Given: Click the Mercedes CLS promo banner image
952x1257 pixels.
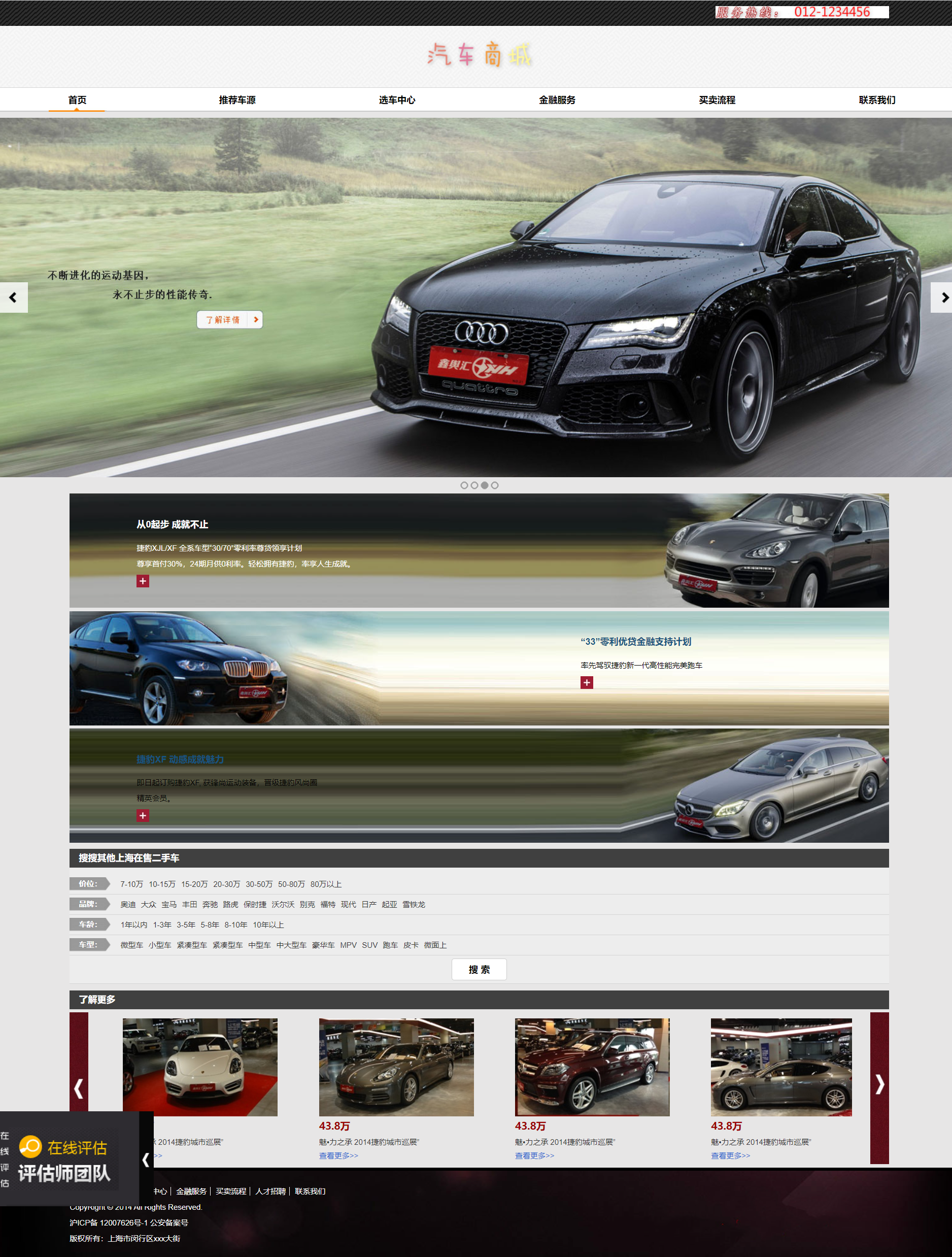Looking at the screenshot, I should point(479,785).
